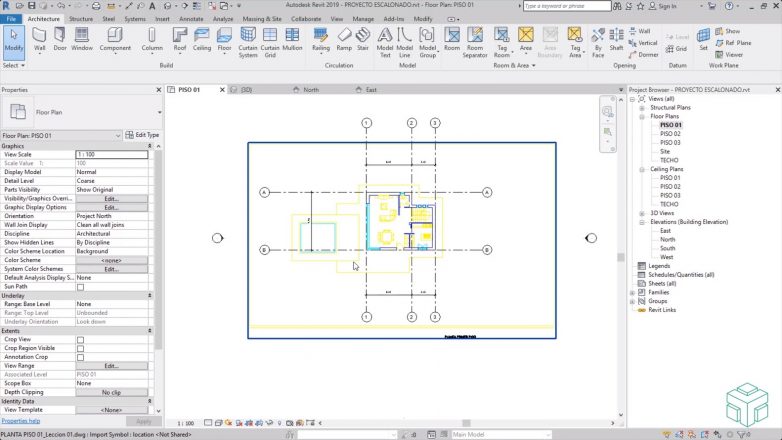Enable the Sun Path checkbox
782x440 pixels.
[81, 287]
